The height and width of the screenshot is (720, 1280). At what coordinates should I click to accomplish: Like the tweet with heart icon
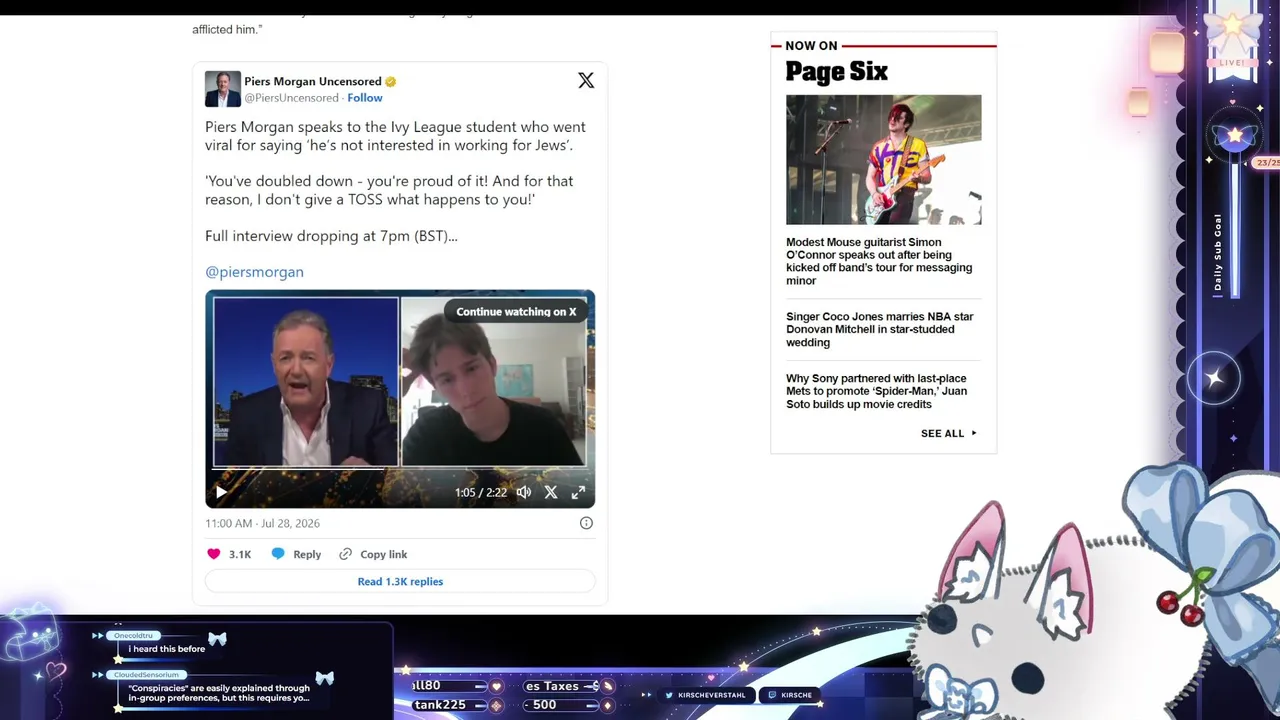(x=213, y=554)
